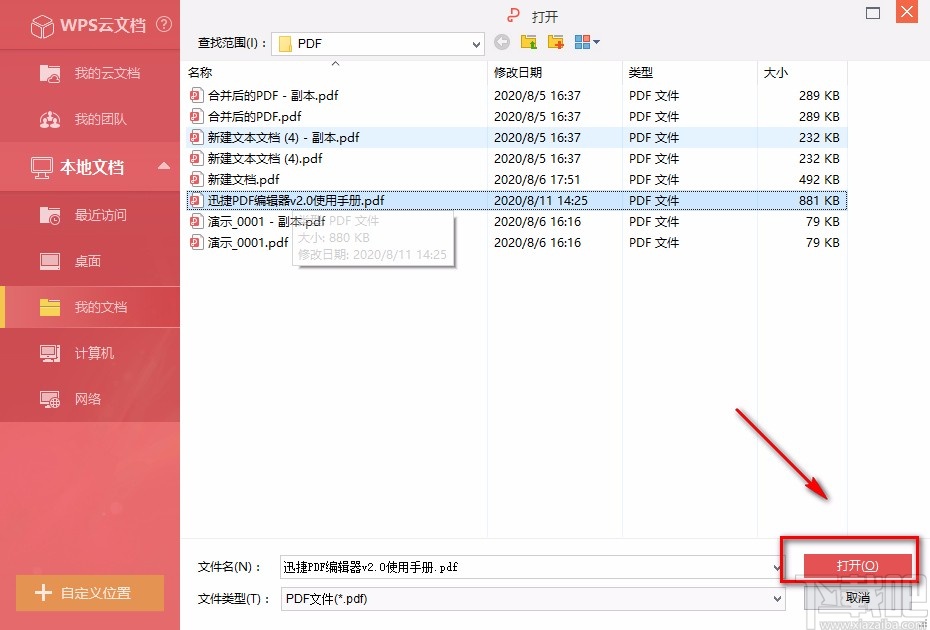
Task: Click the WPS云文档 help question mark icon
Action: pos(163,25)
